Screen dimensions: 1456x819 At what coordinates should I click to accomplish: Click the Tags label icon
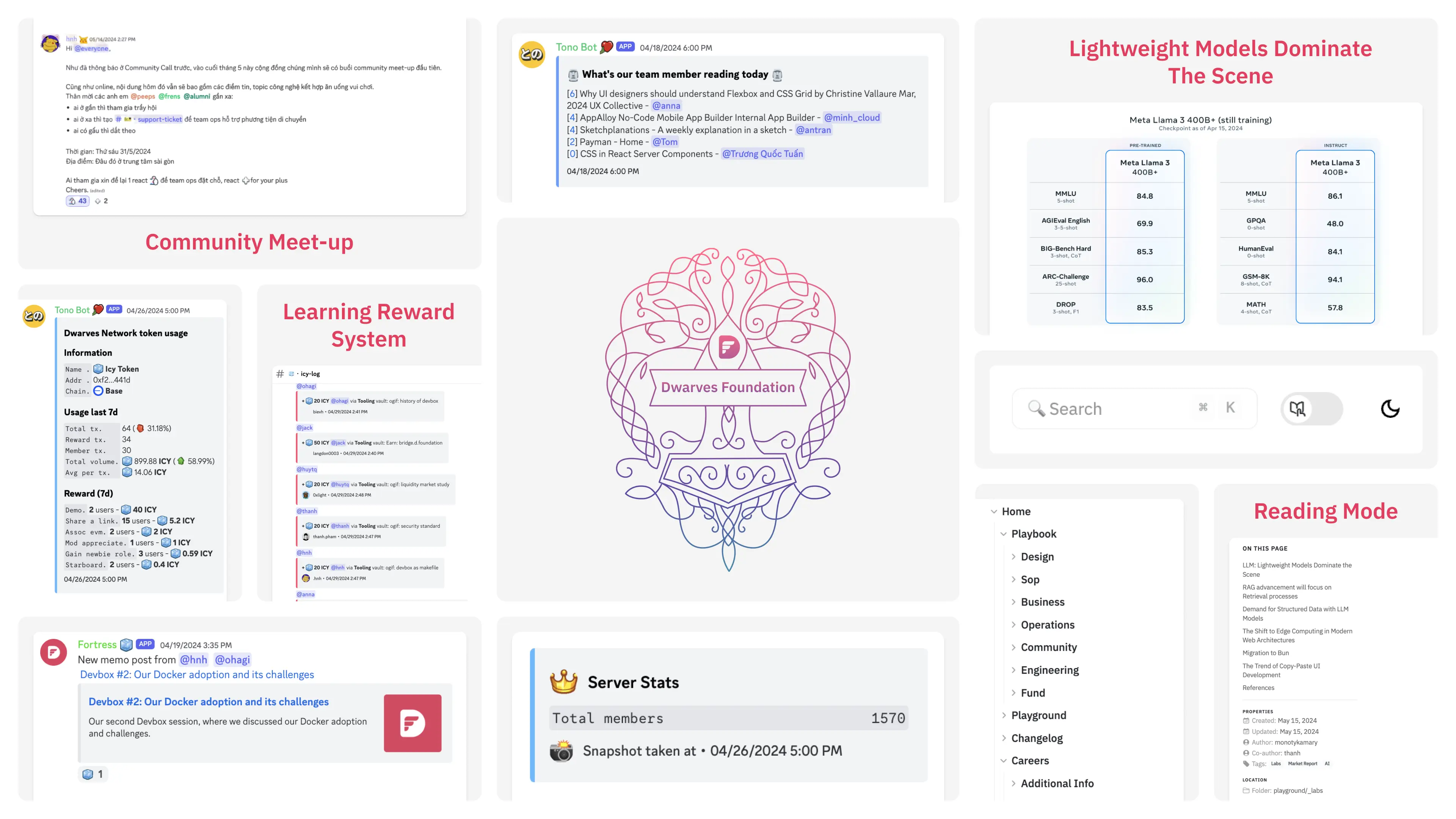point(1246,764)
